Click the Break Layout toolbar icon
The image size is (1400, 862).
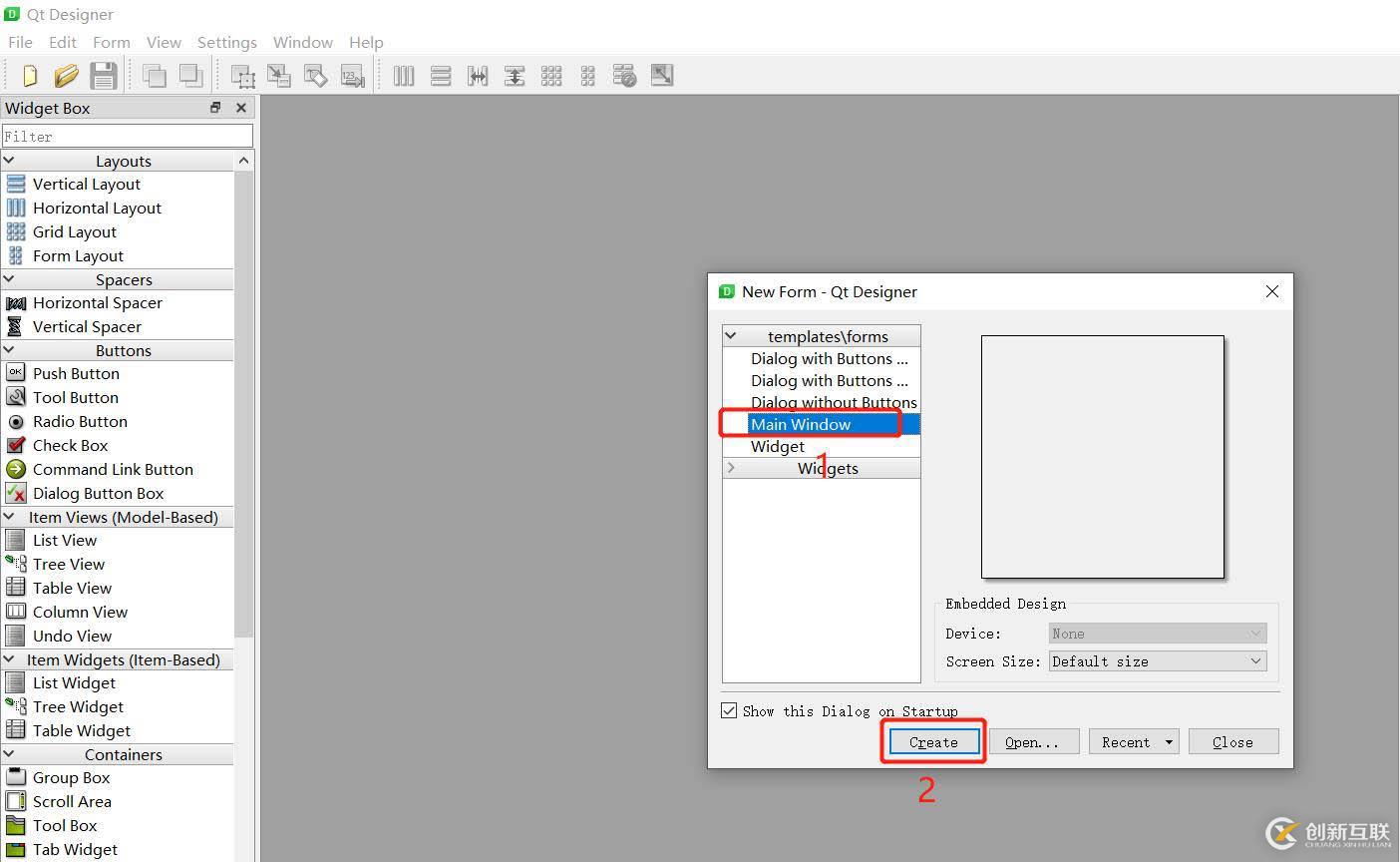tap(625, 75)
